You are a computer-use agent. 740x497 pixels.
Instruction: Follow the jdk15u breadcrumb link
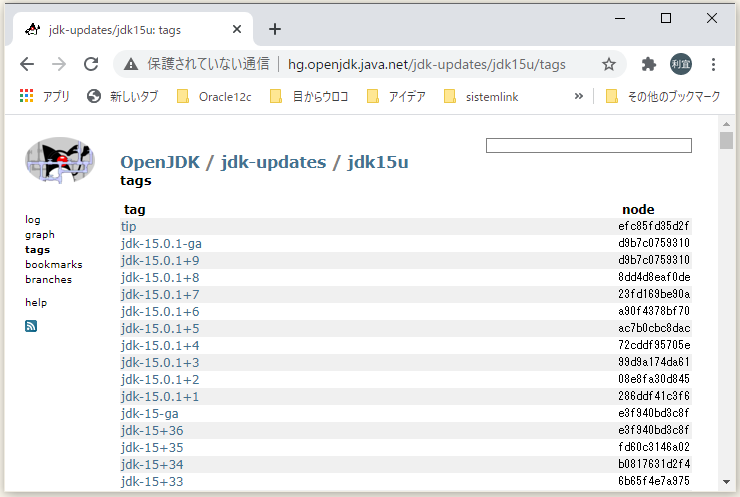coord(378,162)
